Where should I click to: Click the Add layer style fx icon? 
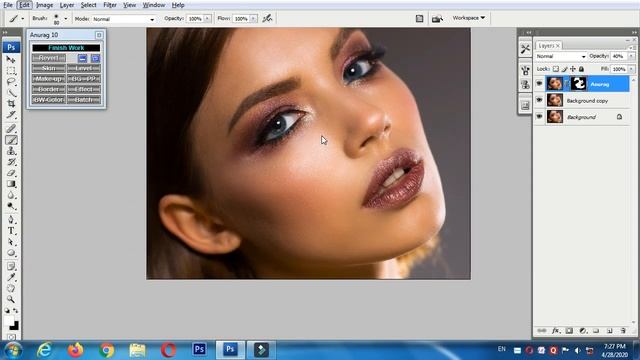pyautogui.click(x=556, y=331)
